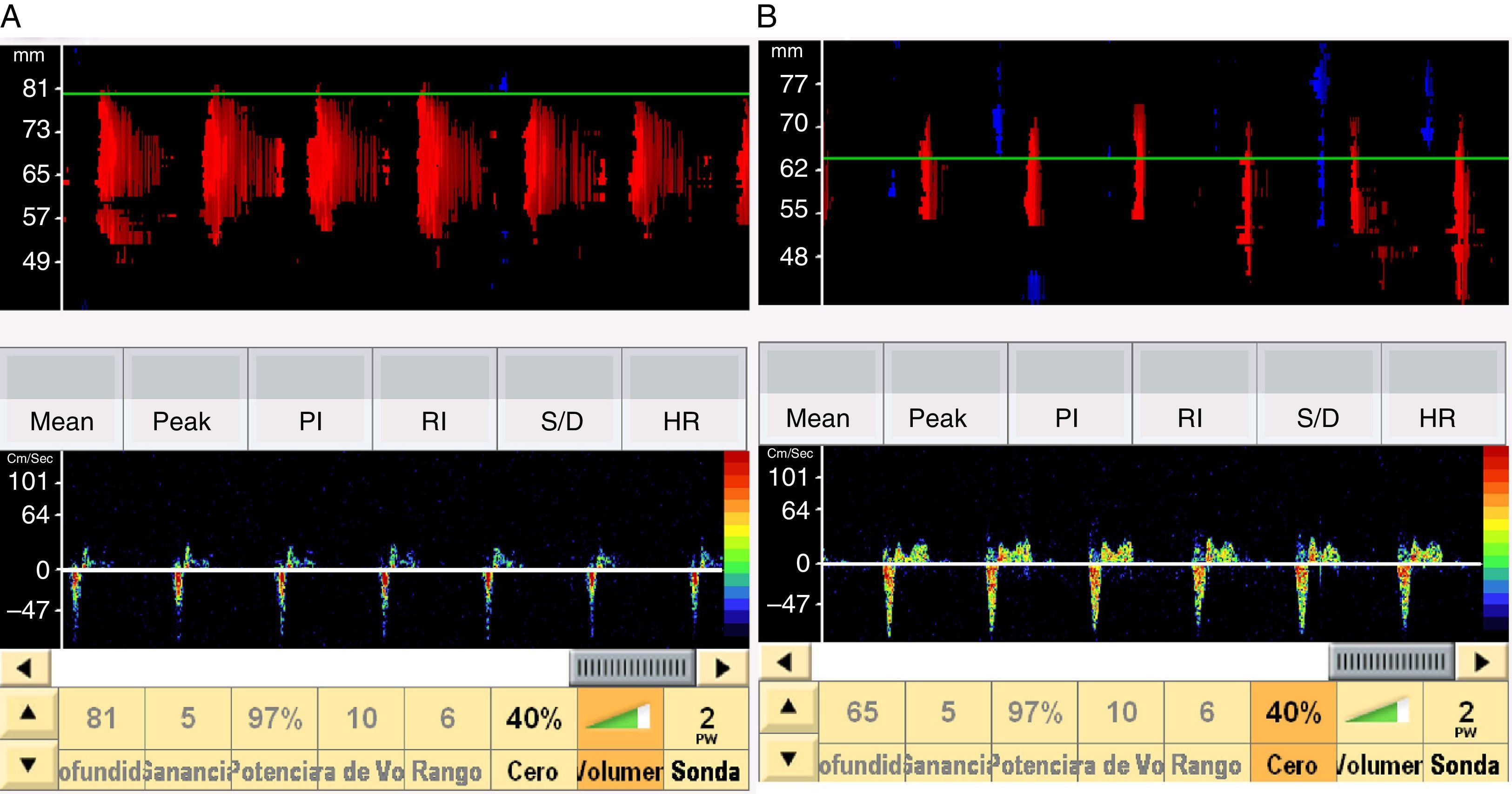This screenshot has width=1512, height=794.
Task: Click right scroll arrow in panel B
Action: [x=1482, y=662]
